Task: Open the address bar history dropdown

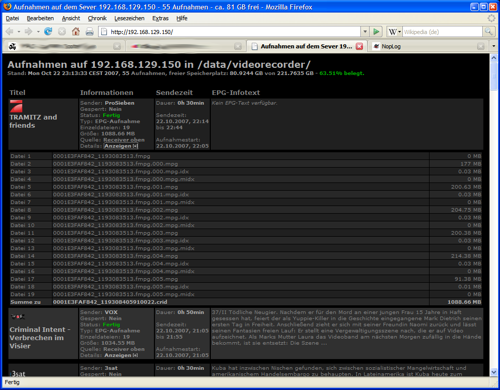Action: pos(365,32)
